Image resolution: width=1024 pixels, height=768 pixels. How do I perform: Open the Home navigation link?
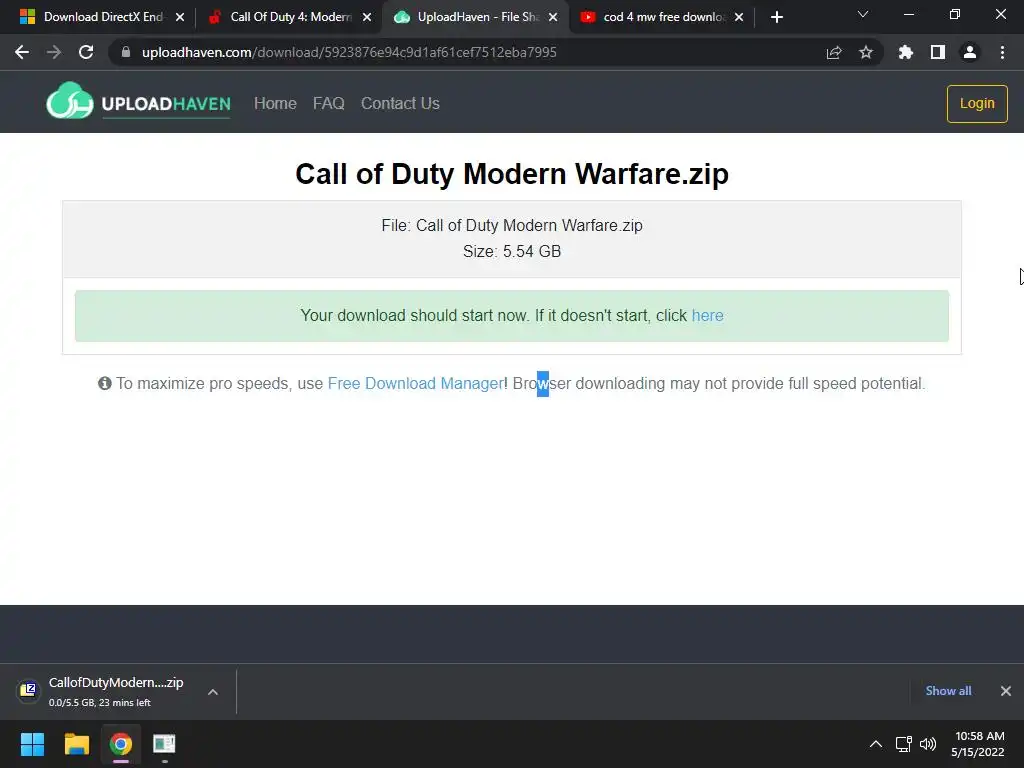(x=275, y=103)
